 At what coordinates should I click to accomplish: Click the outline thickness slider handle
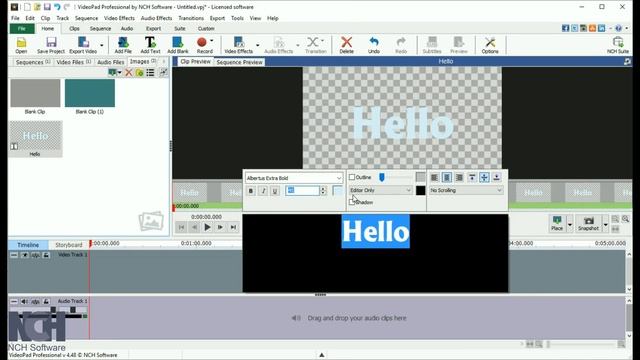pos(382,177)
